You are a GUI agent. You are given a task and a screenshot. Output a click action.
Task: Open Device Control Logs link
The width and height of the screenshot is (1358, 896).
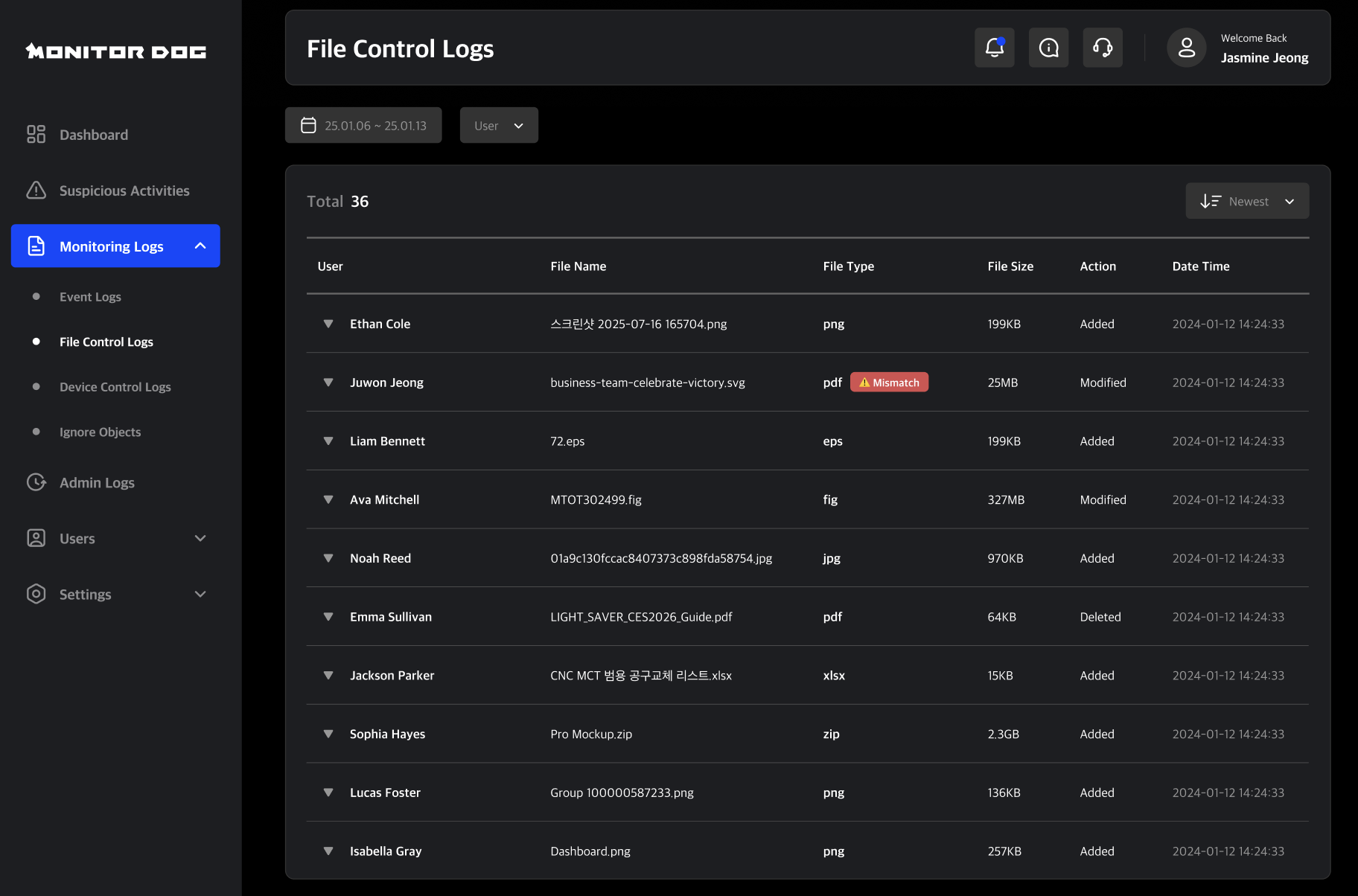tap(115, 387)
